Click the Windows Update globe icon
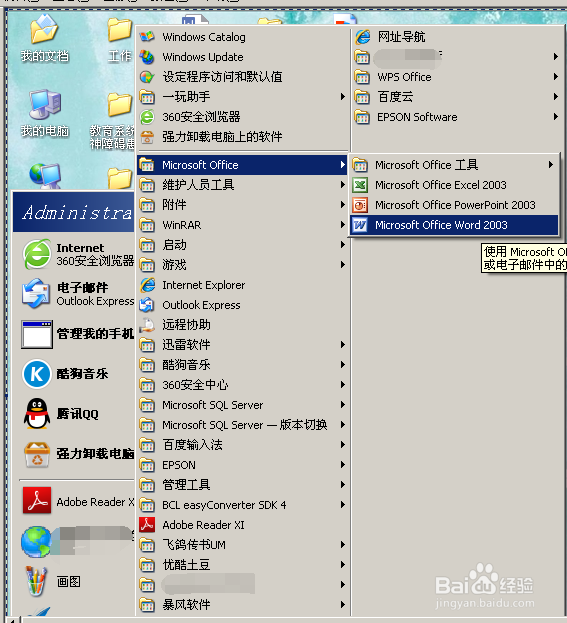Screen dimensions: 567x623 (x=147, y=57)
